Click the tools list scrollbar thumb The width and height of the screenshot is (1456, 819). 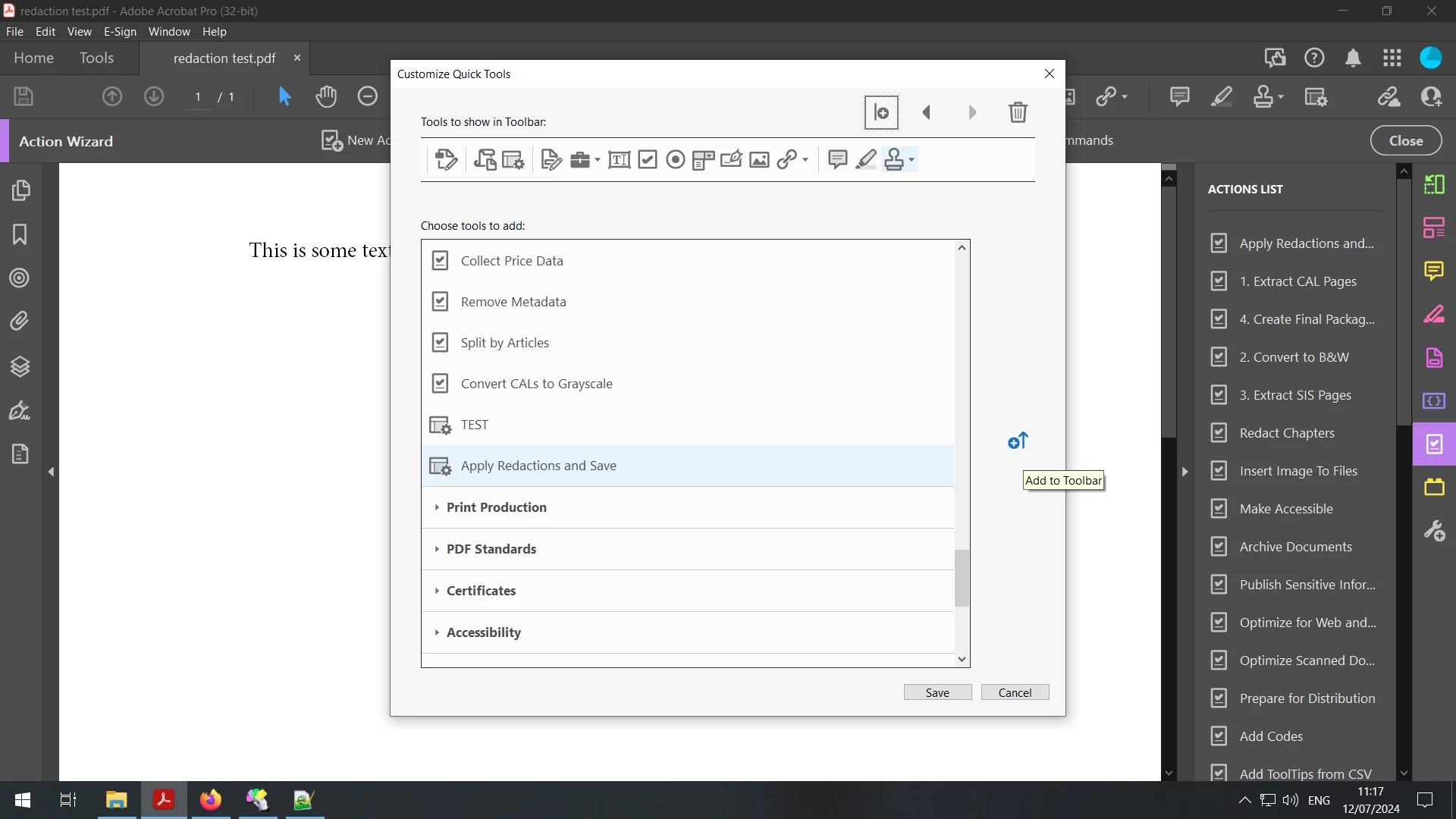click(x=962, y=578)
